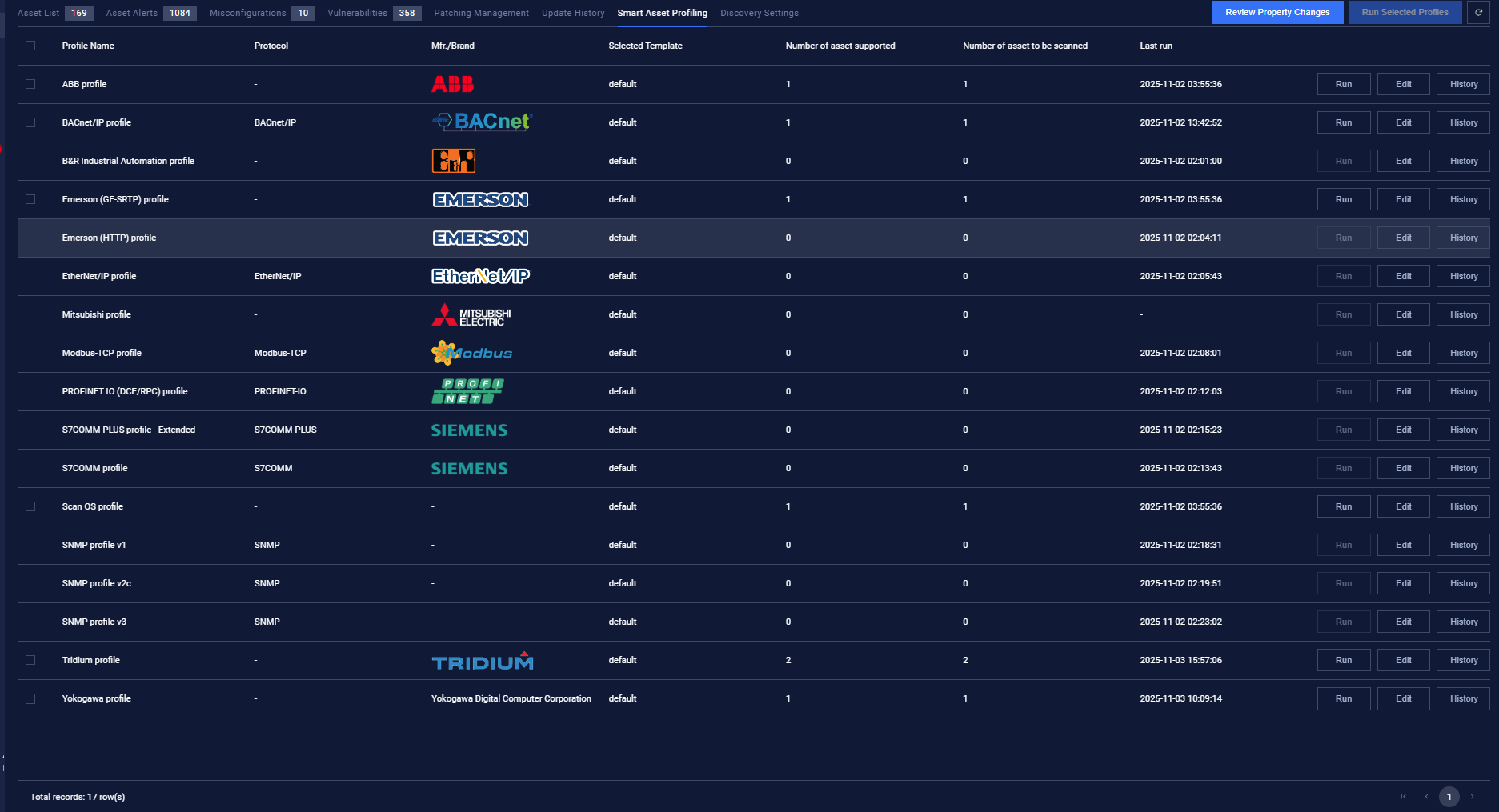Open the Update History tab
This screenshot has height=812, width=1499.
point(573,13)
